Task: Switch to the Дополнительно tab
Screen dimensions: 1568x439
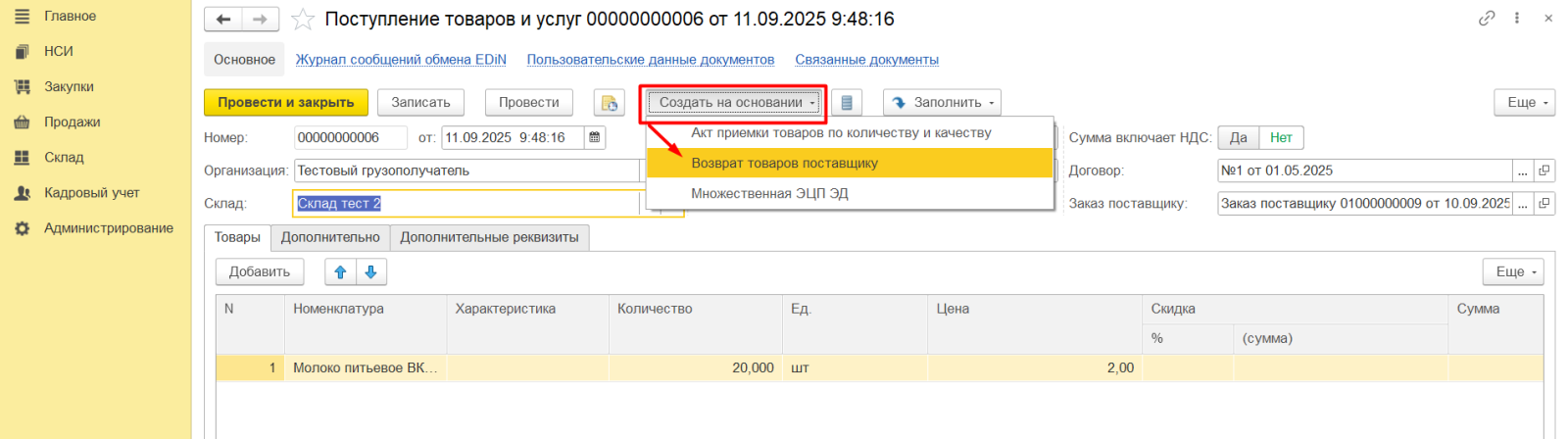Action: coord(330,238)
